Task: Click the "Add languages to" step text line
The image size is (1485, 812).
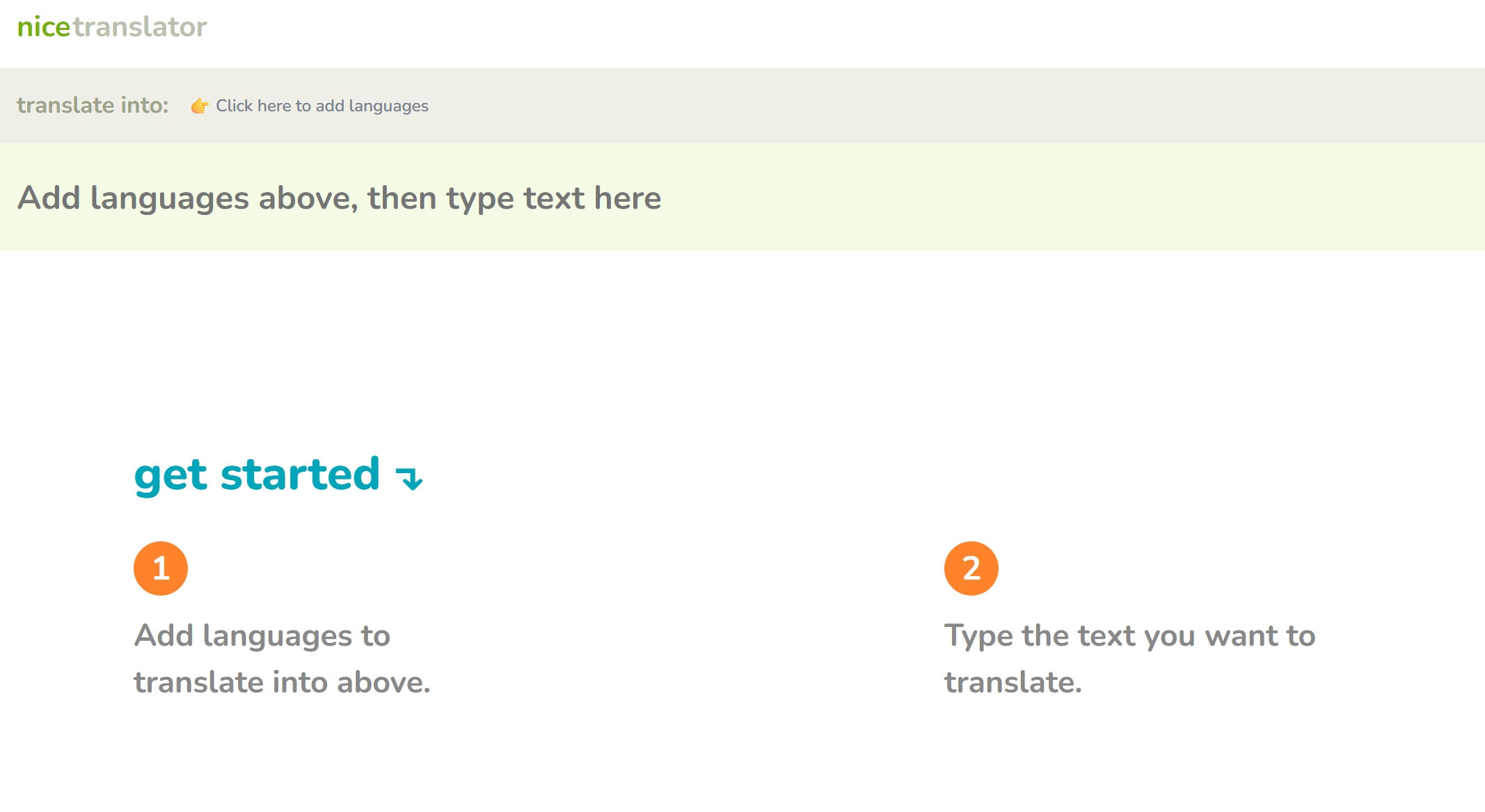Action: pos(262,636)
